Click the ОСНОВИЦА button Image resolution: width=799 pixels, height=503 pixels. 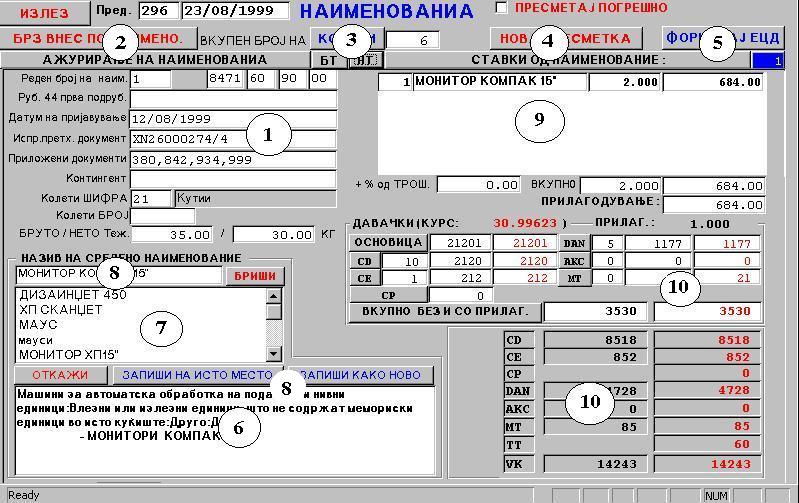(x=388, y=243)
